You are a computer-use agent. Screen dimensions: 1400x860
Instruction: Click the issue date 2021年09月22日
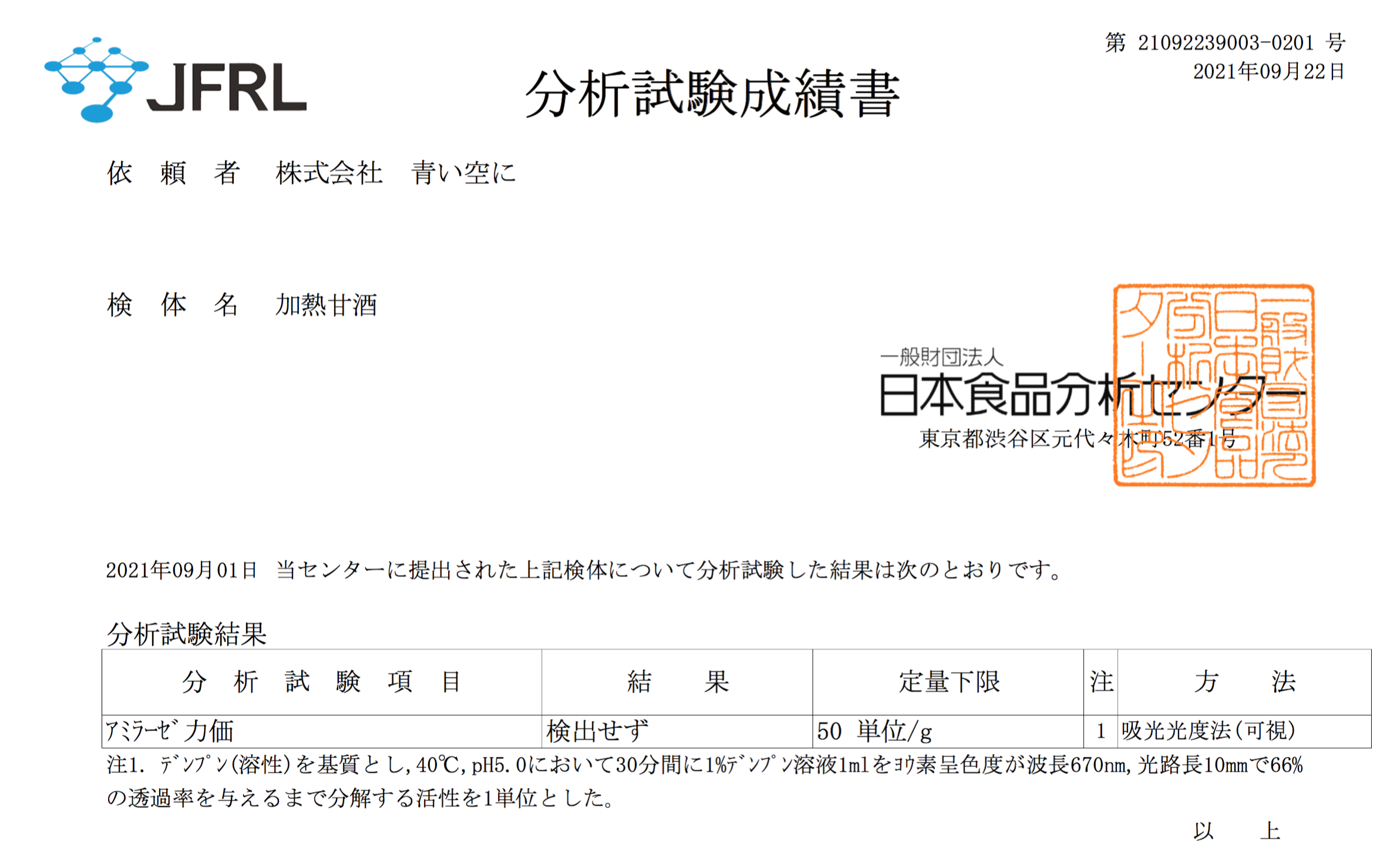[x=1268, y=72]
